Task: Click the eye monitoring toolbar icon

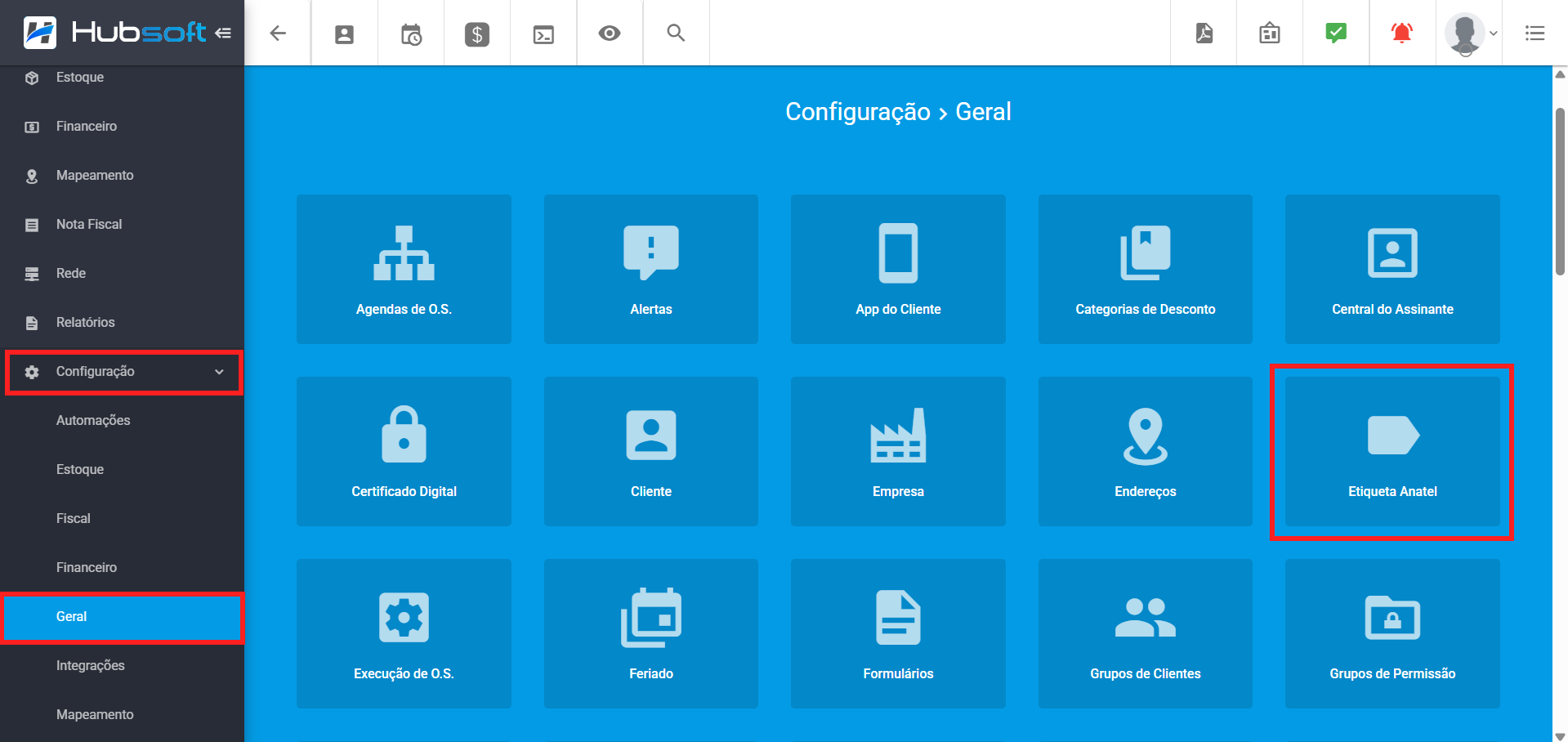Action: coord(609,33)
